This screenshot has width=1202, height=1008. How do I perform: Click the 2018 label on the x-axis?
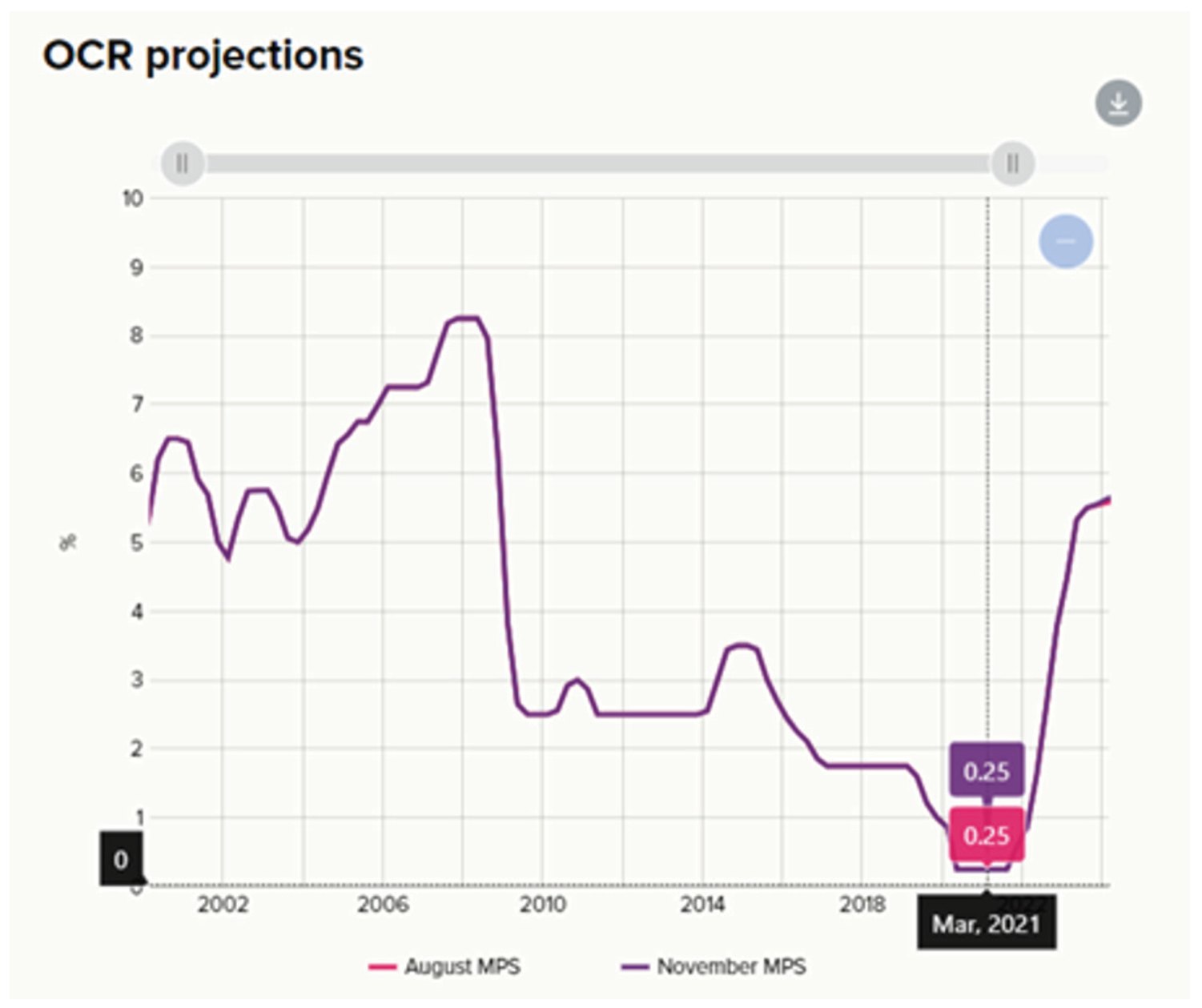862,905
